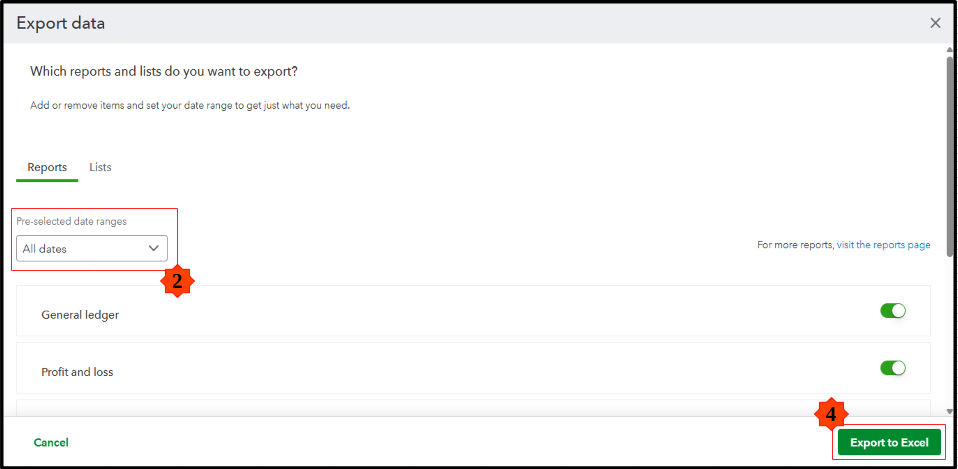Click Export to Excel
Image resolution: width=958 pixels, height=469 pixels.
889,442
